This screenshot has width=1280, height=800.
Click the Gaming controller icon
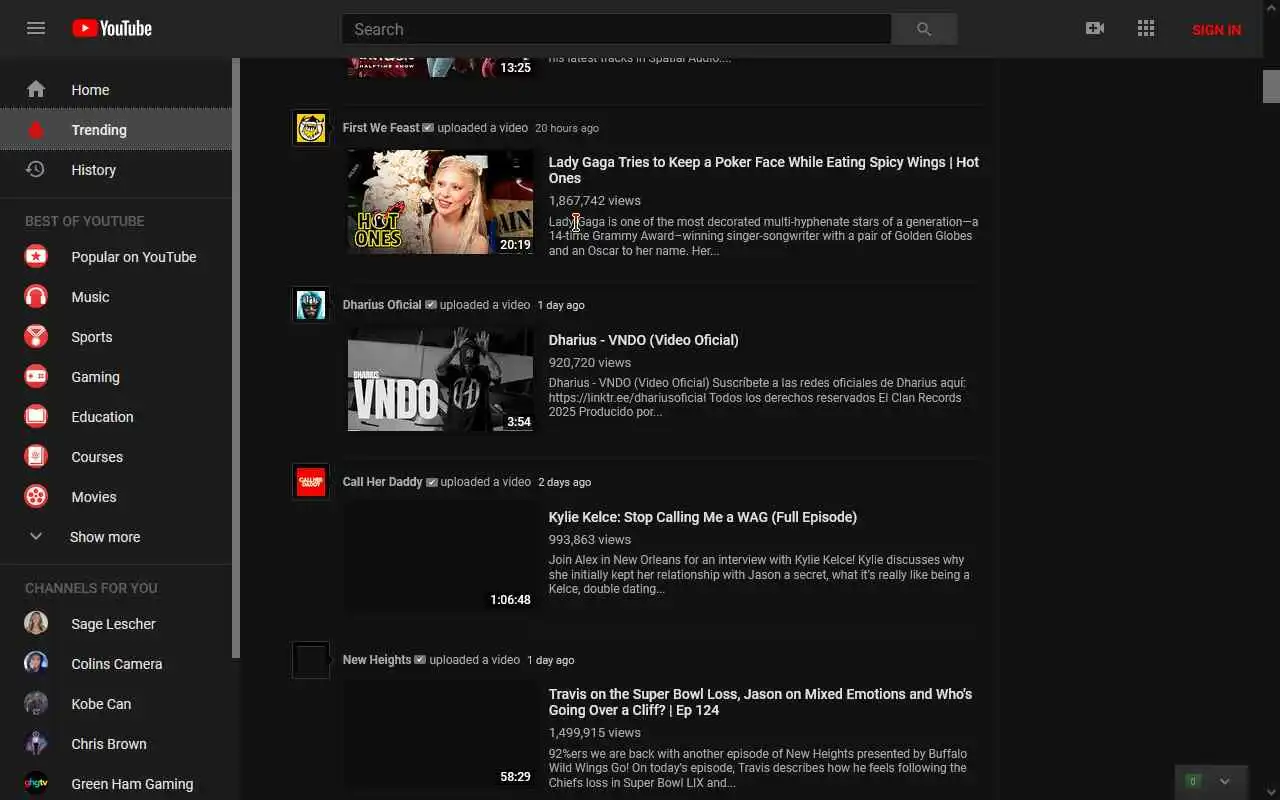pyautogui.click(x=36, y=377)
